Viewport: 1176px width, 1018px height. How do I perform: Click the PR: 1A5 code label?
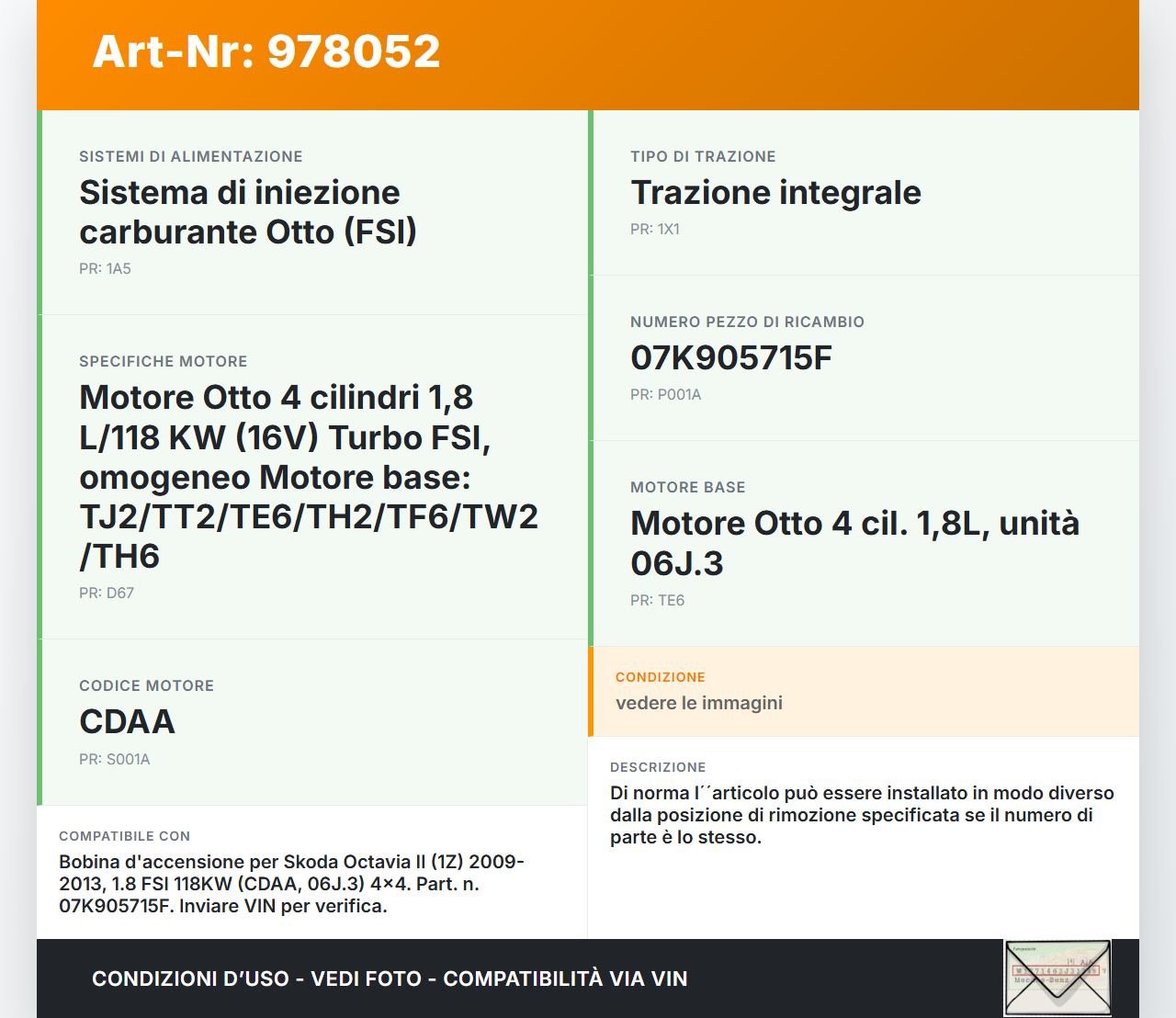(105, 269)
